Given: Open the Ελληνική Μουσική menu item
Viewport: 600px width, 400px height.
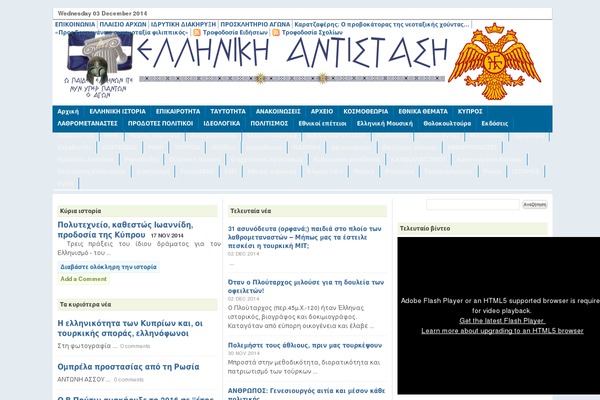Looking at the screenshot, I should point(385,124).
